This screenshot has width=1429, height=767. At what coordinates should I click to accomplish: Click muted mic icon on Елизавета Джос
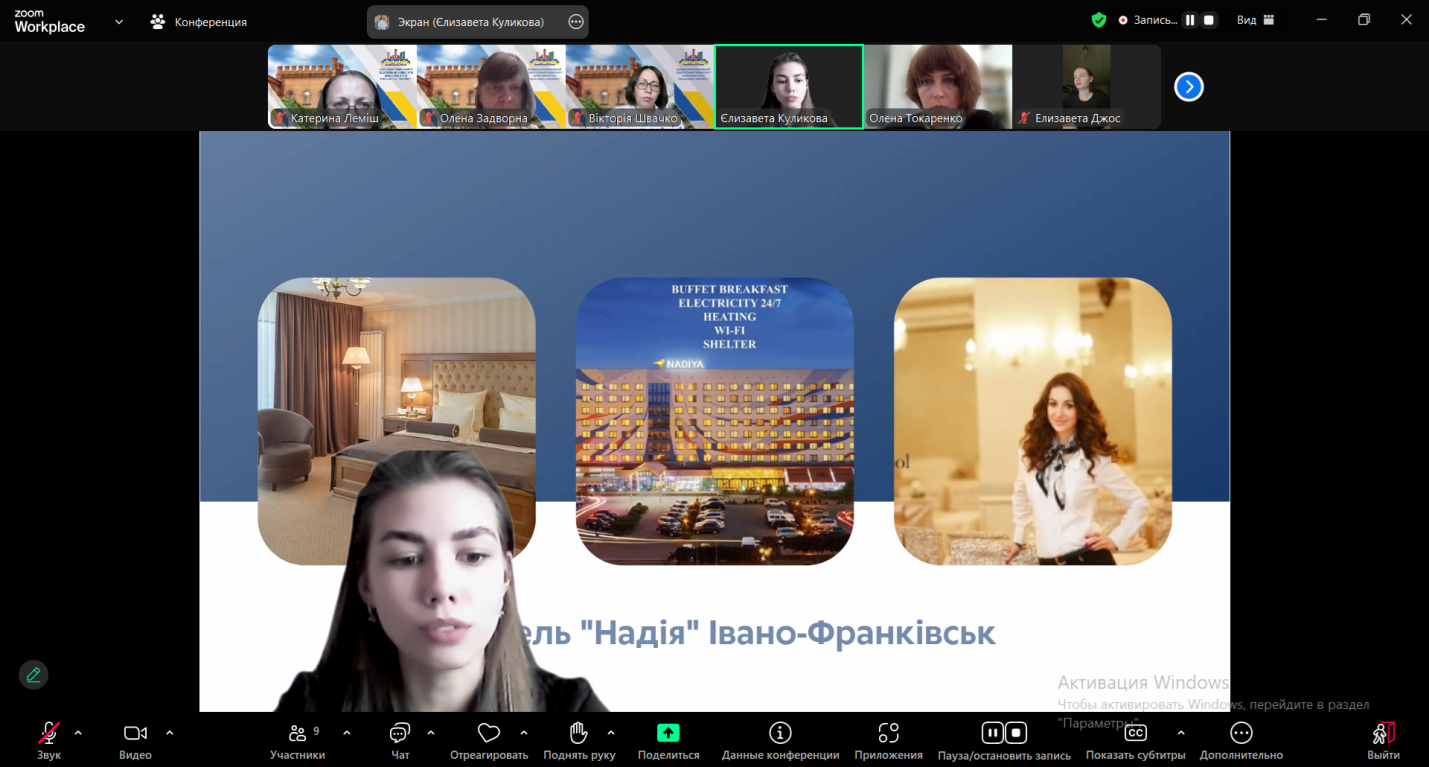coord(1025,118)
